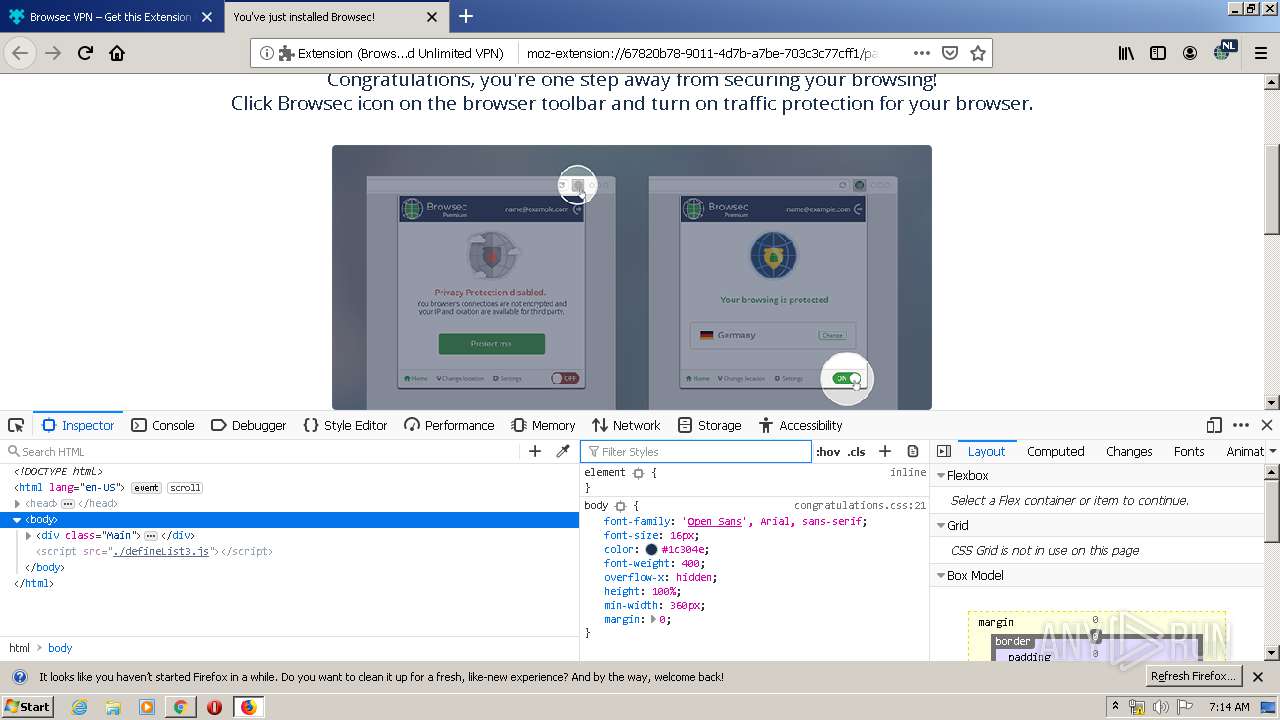Switch to the Style Editor panel

pos(345,425)
